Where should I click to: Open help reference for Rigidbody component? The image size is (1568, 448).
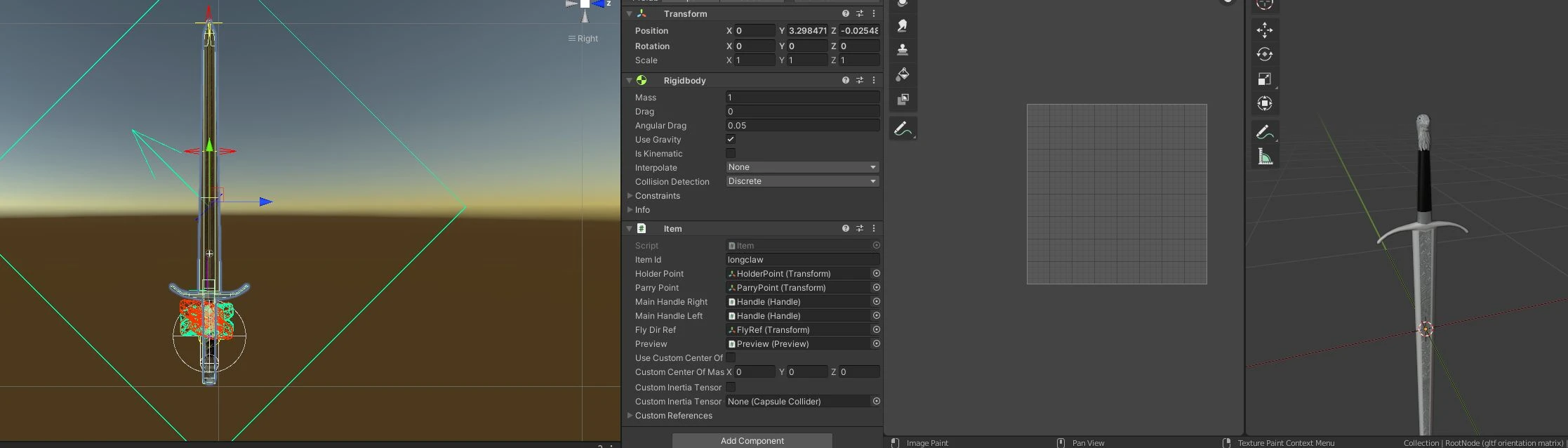[x=846, y=80]
